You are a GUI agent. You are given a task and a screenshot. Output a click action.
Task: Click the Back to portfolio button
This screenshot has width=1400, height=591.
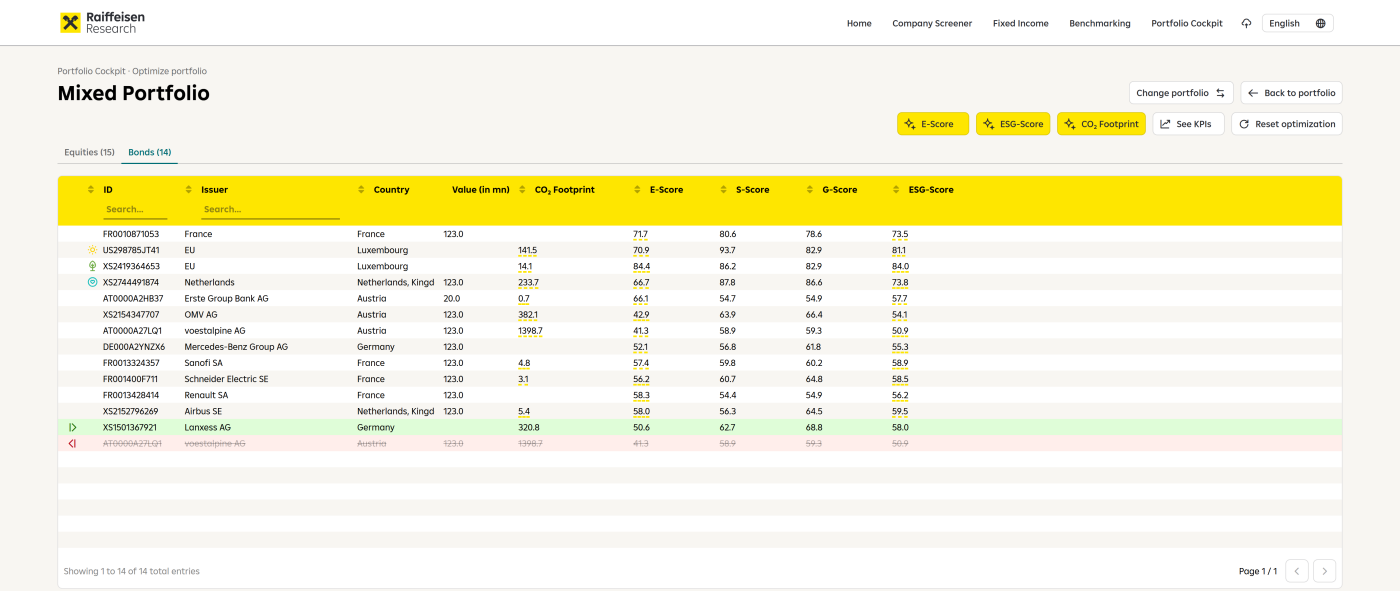point(1291,93)
